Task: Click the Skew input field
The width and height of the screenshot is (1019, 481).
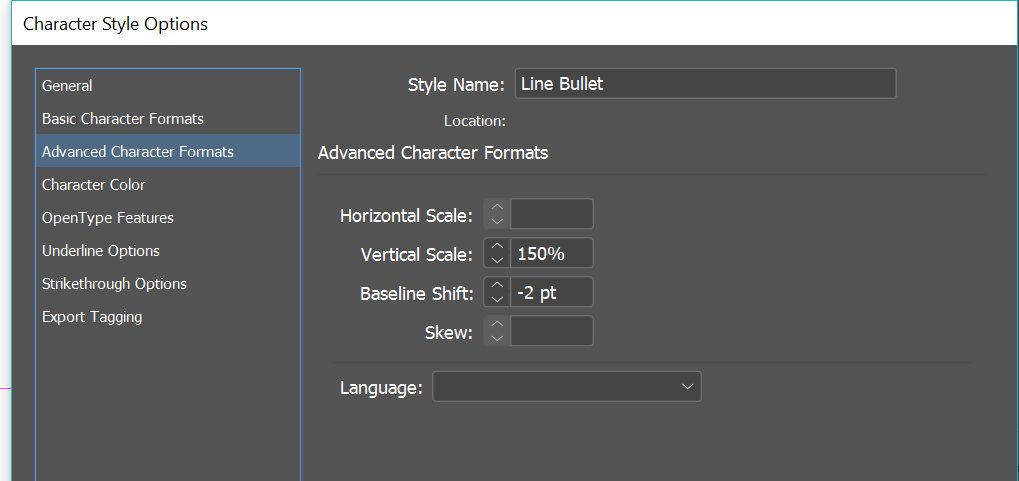Action: pyautogui.click(x=551, y=332)
